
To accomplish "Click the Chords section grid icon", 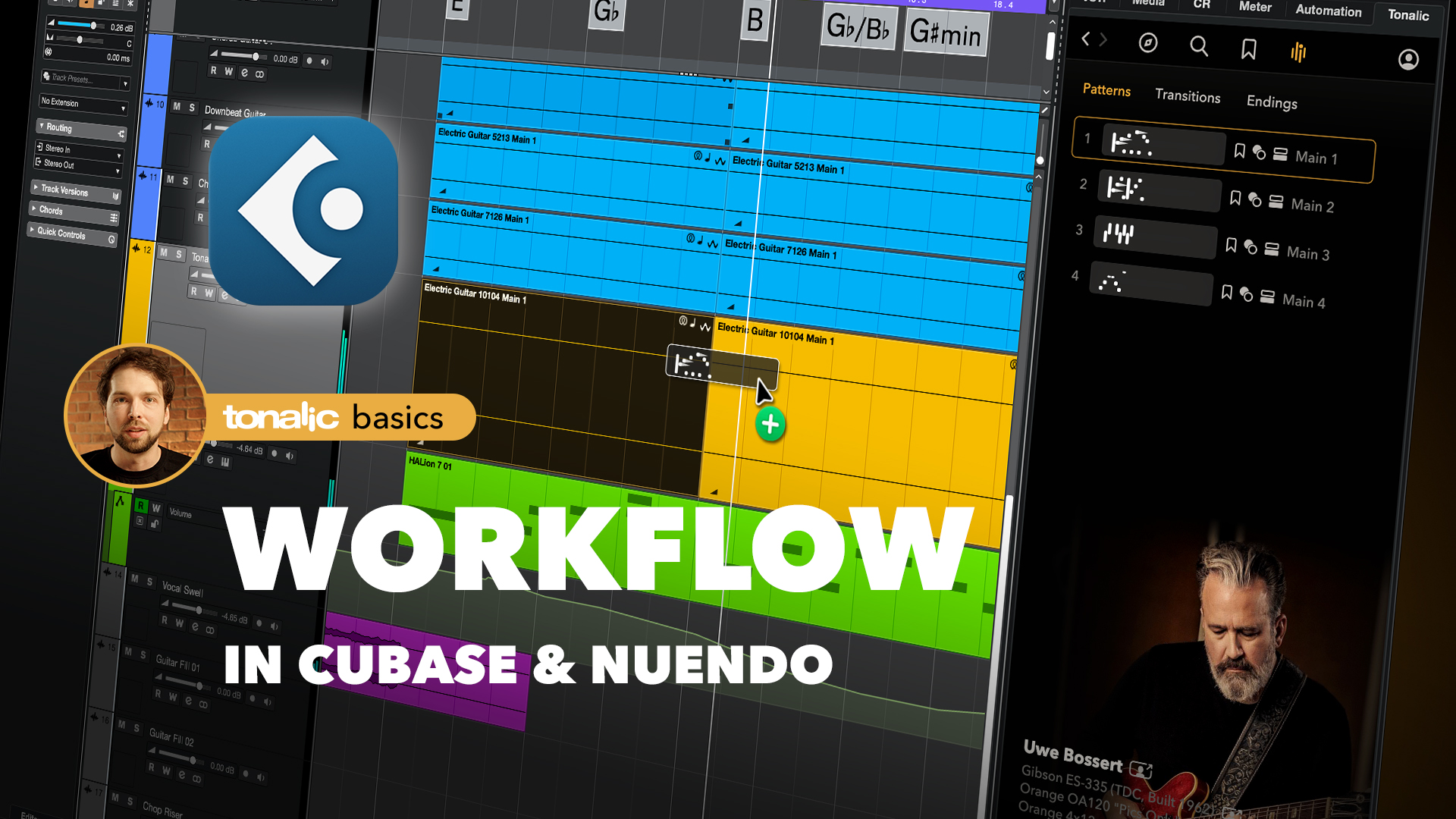I will pyautogui.click(x=114, y=218).
